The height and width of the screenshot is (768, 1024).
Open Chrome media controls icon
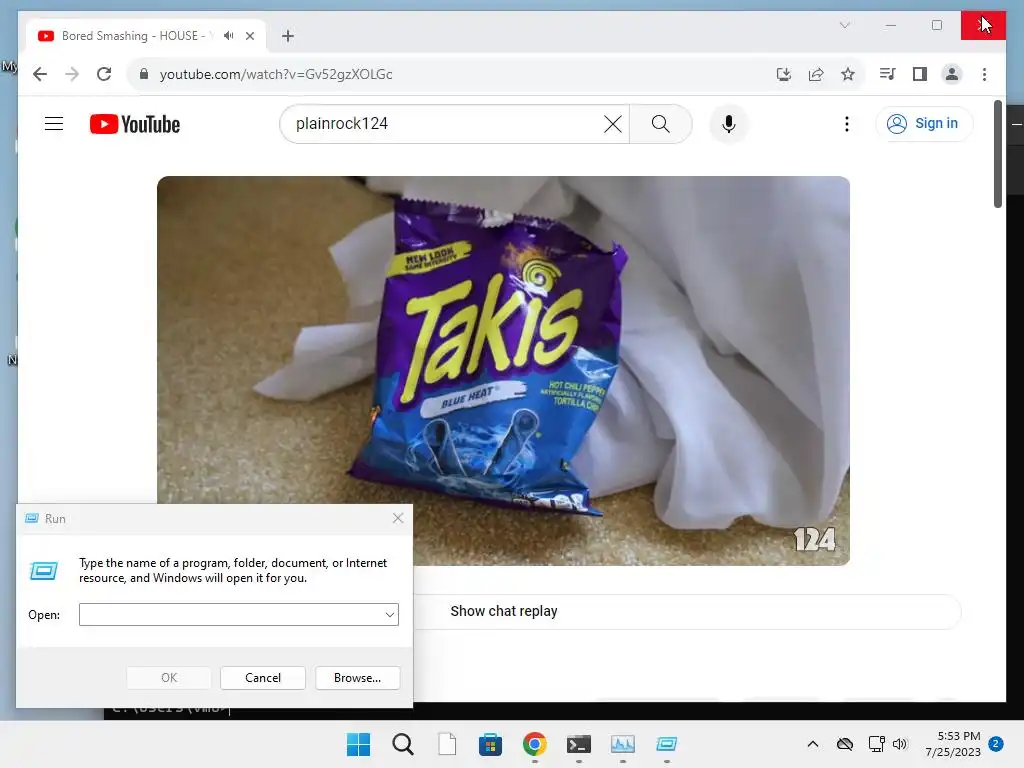click(x=887, y=74)
